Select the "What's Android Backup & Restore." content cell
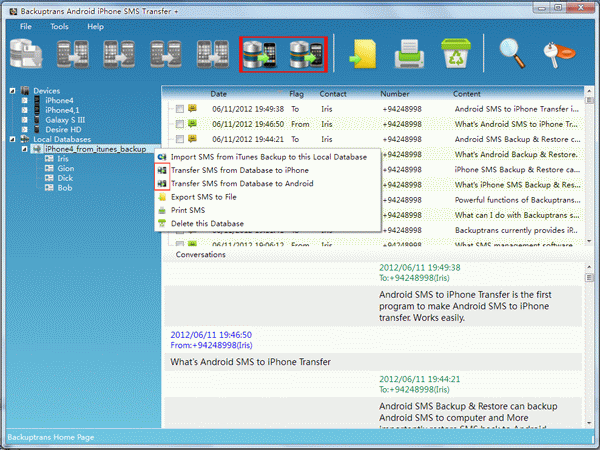This screenshot has width=600, height=450. [516, 154]
